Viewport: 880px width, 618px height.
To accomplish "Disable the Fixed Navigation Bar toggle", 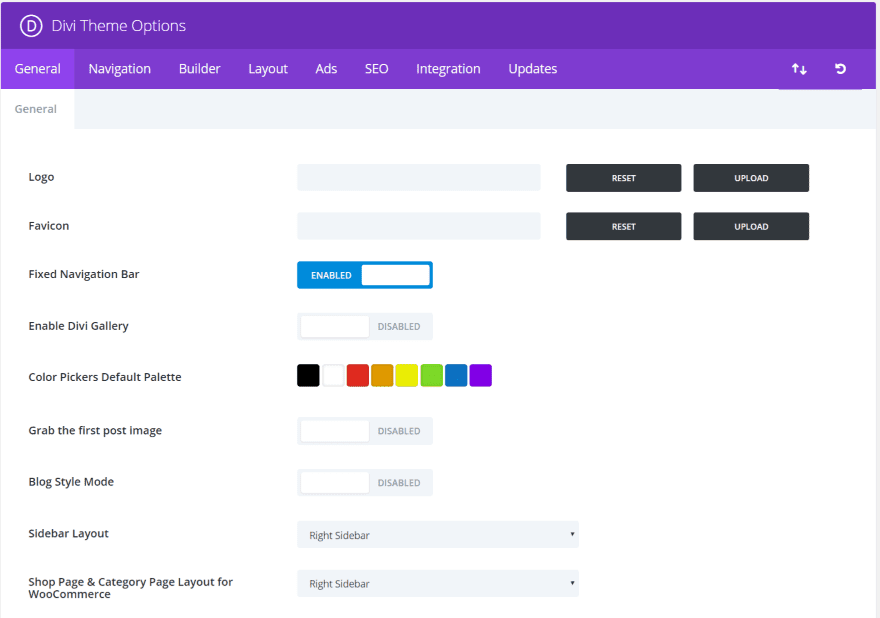I will 365,275.
